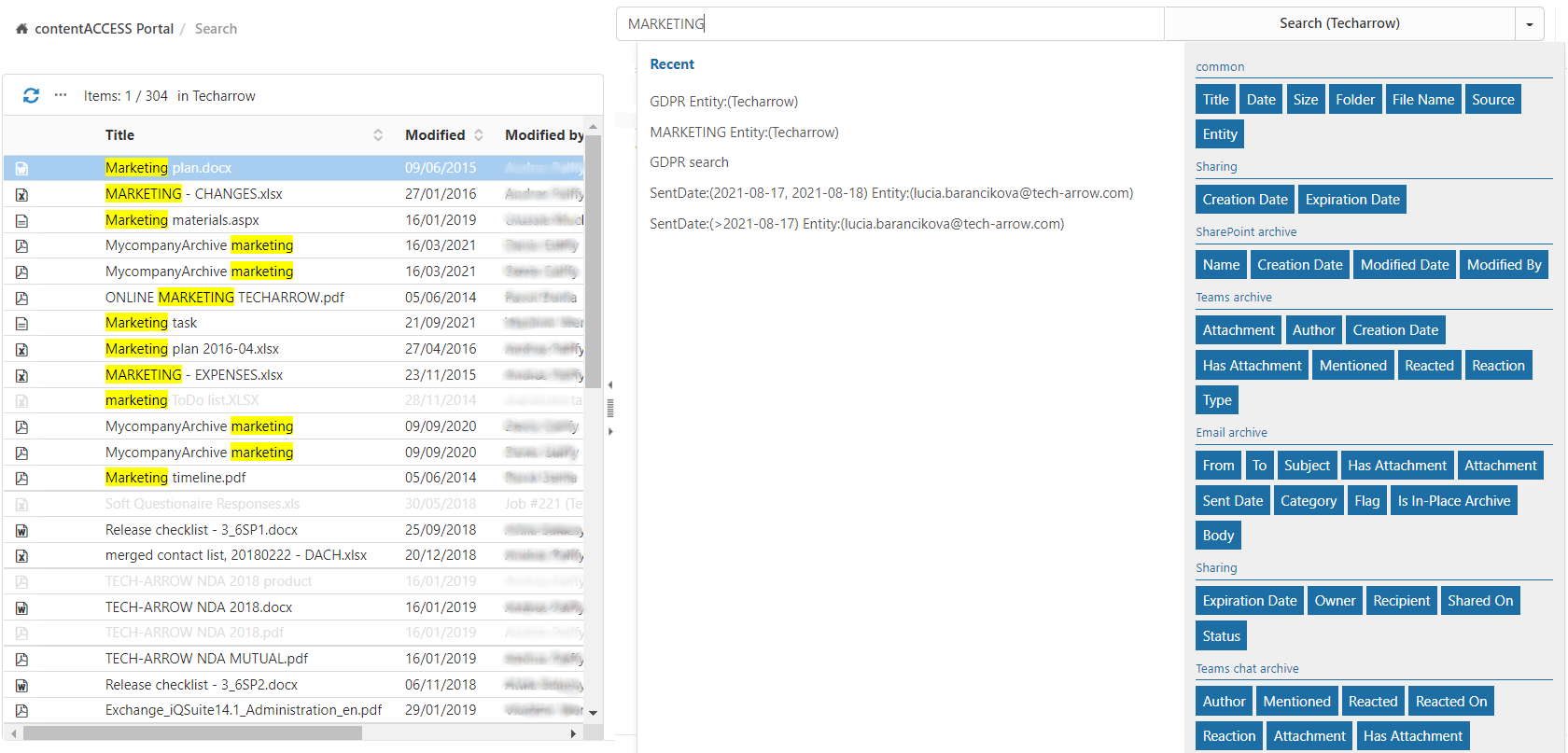1568x753 pixels.
Task: Add Sharing Recipient filter
Action: click(1401, 601)
